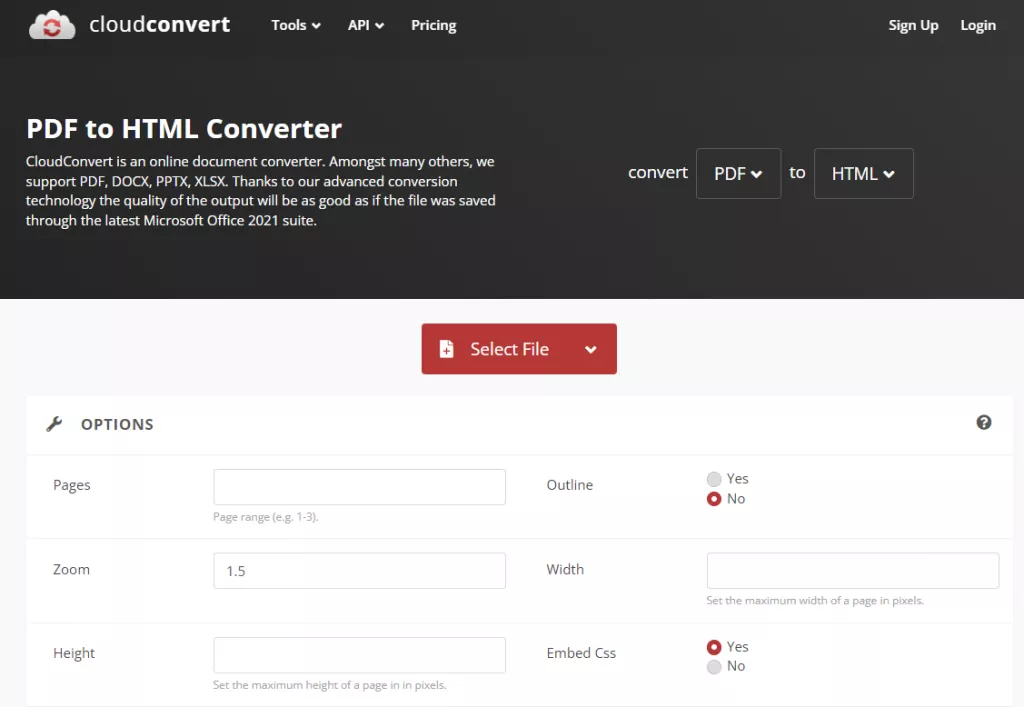
Task: Open the API menu
Action: coord(366,25)
